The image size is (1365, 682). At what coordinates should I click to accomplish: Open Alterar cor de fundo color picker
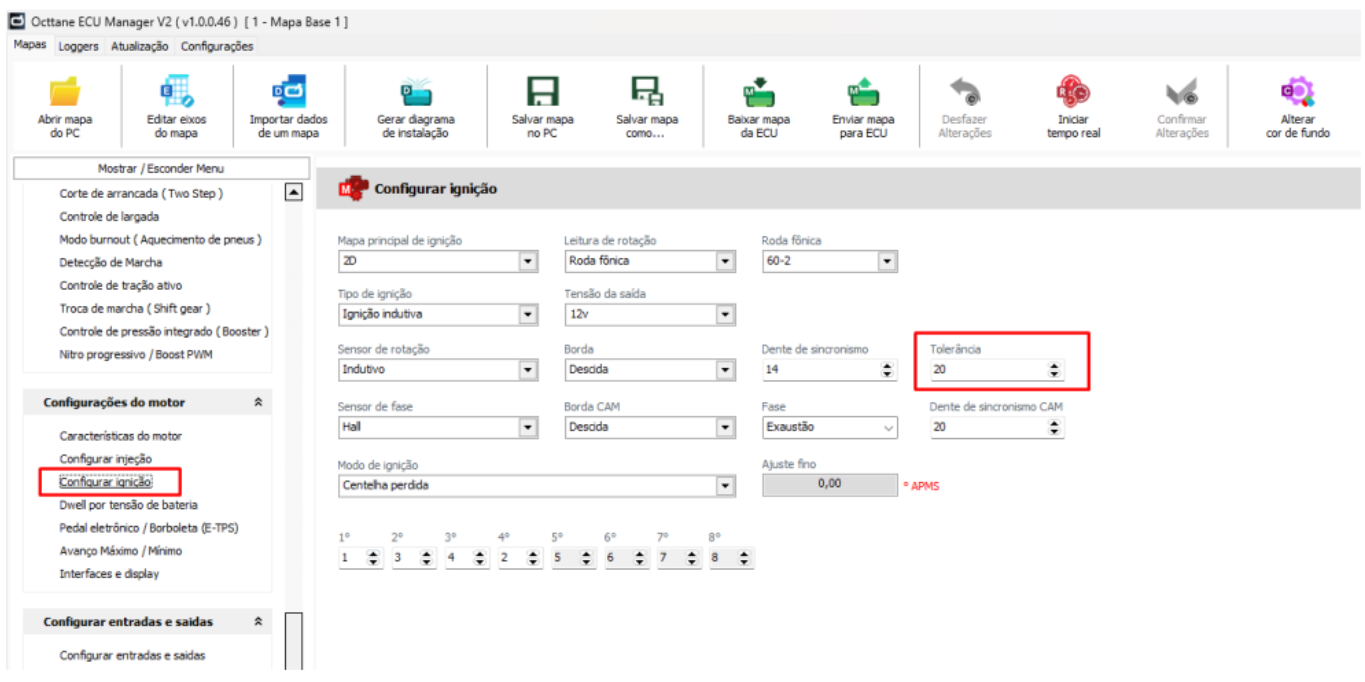(x=1297, y=92)
